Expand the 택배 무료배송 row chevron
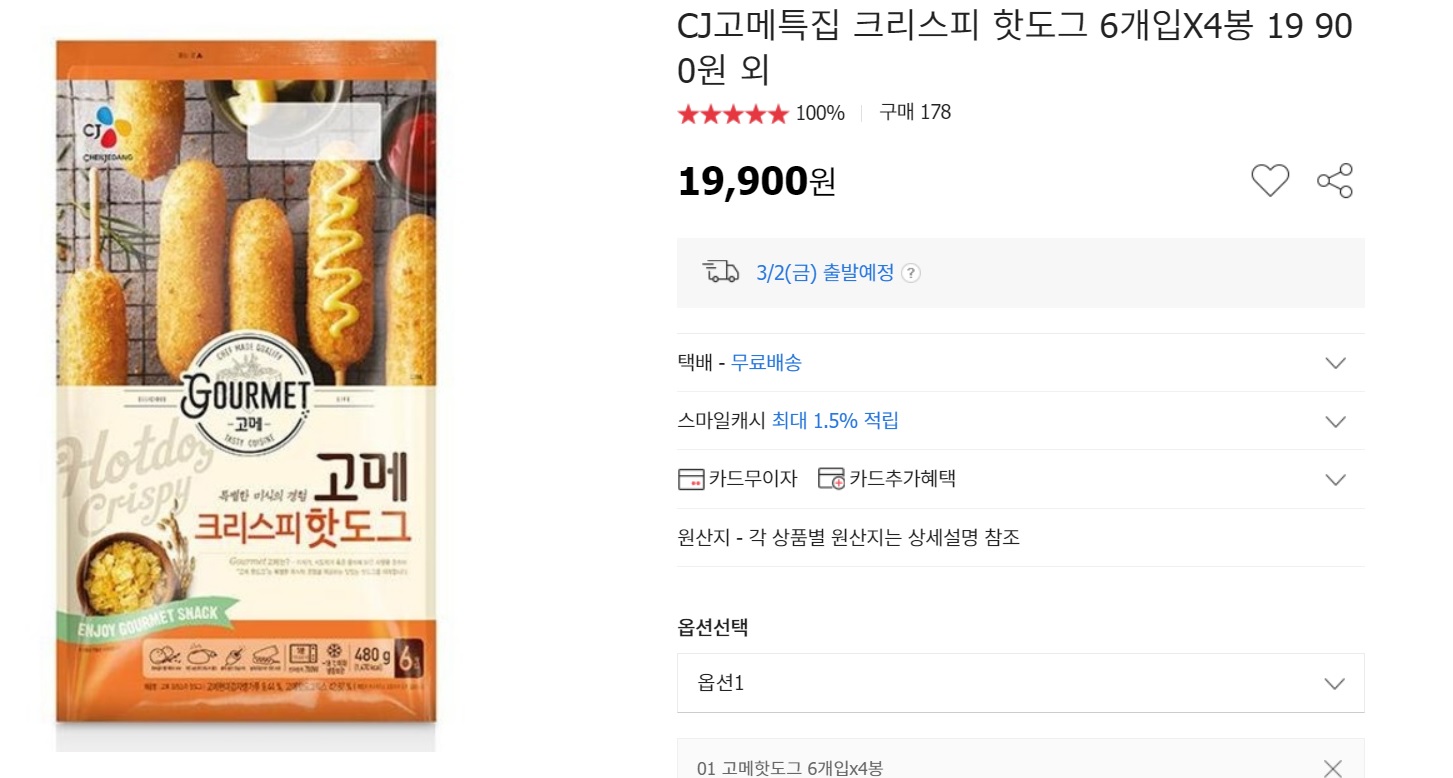The width and height of the screenshot is (1453, 778). [1335, 363]
